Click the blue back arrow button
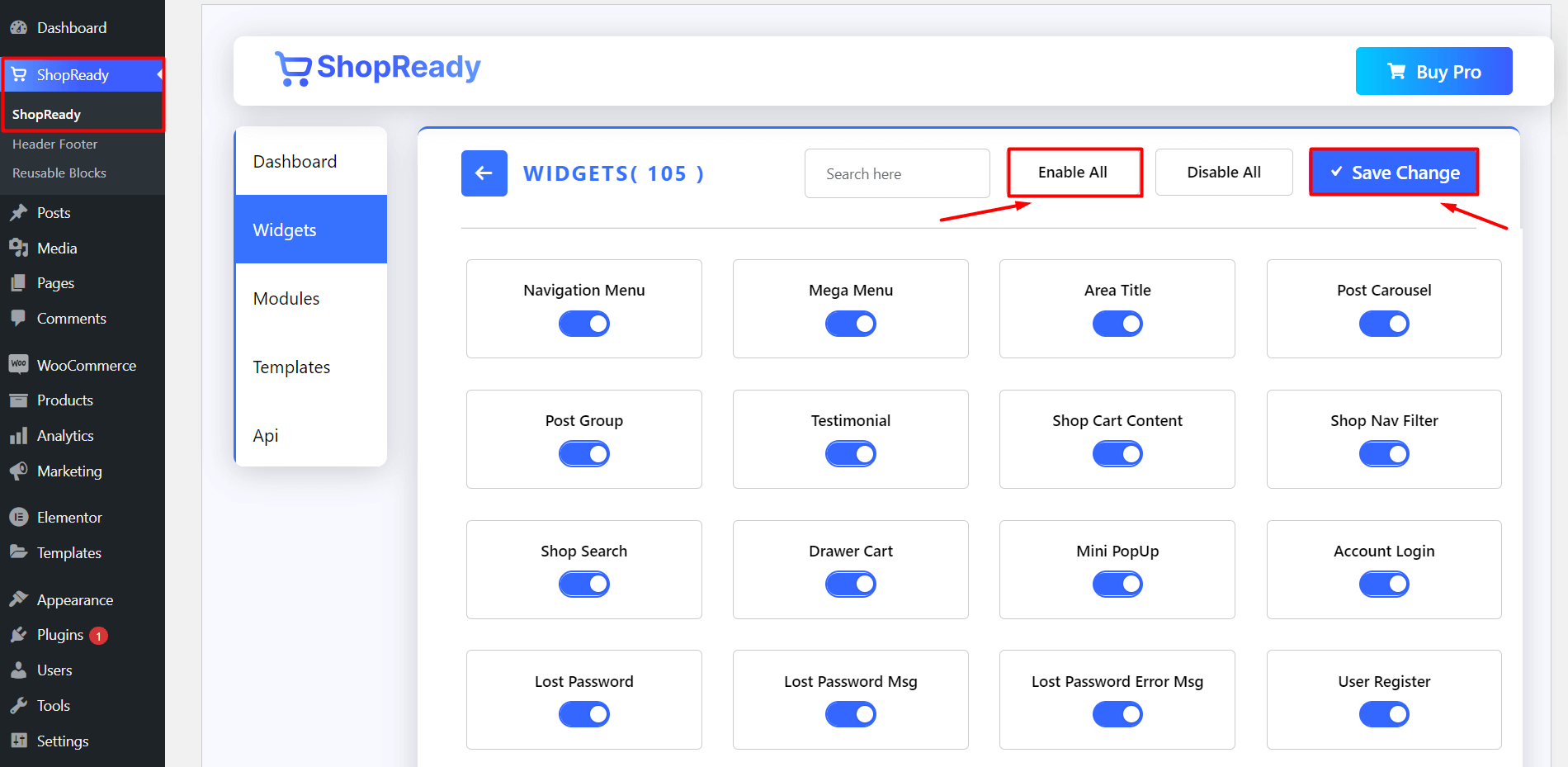This screenshot has height=767, width=1568. tap(484, 173)
